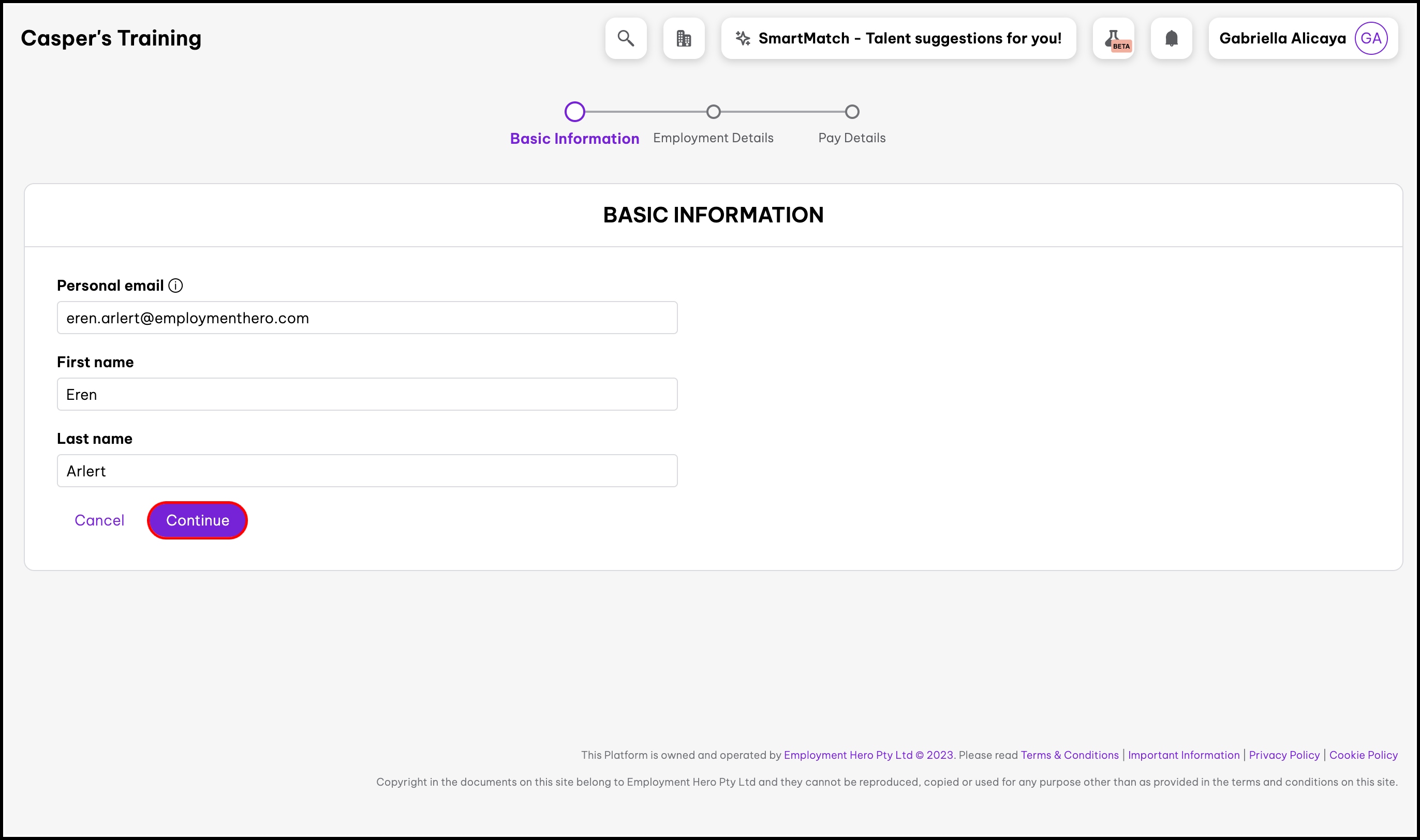Image resolution: width=1420 pixels, height=840 pixels.
Task: Open the Privacy Policy link
Action: [1283, 755]
